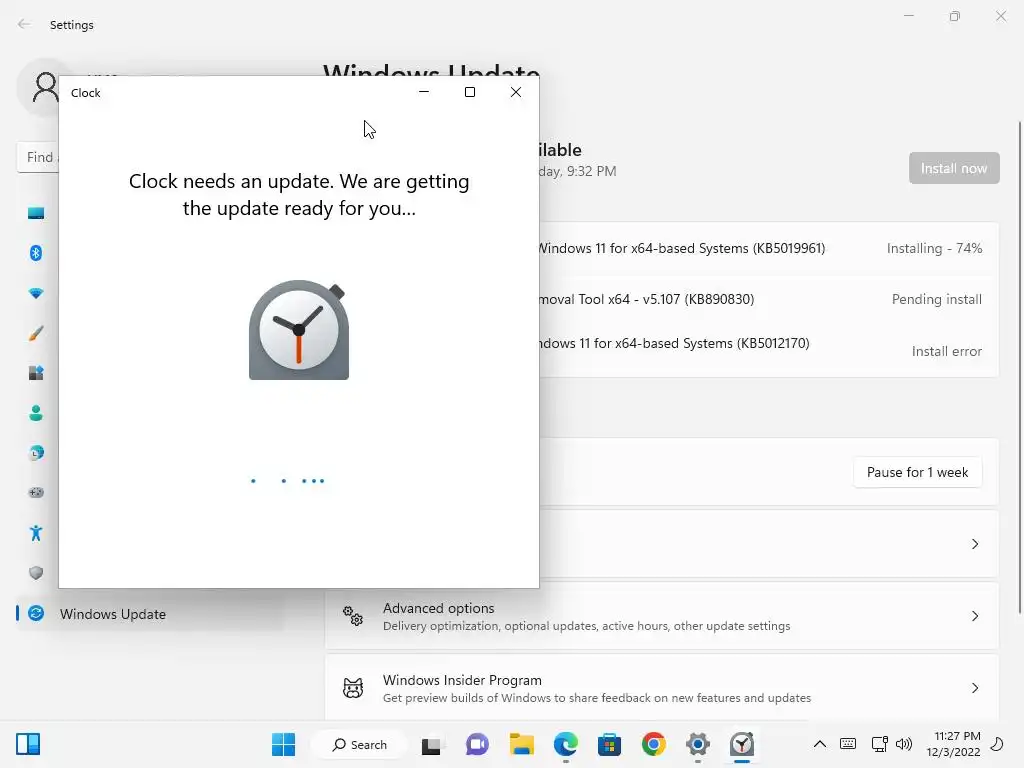Image resolution: width=1024 pixels, height=768 pixels.
Task: Open Advanced options chevron
Action: tap(974, 616)
